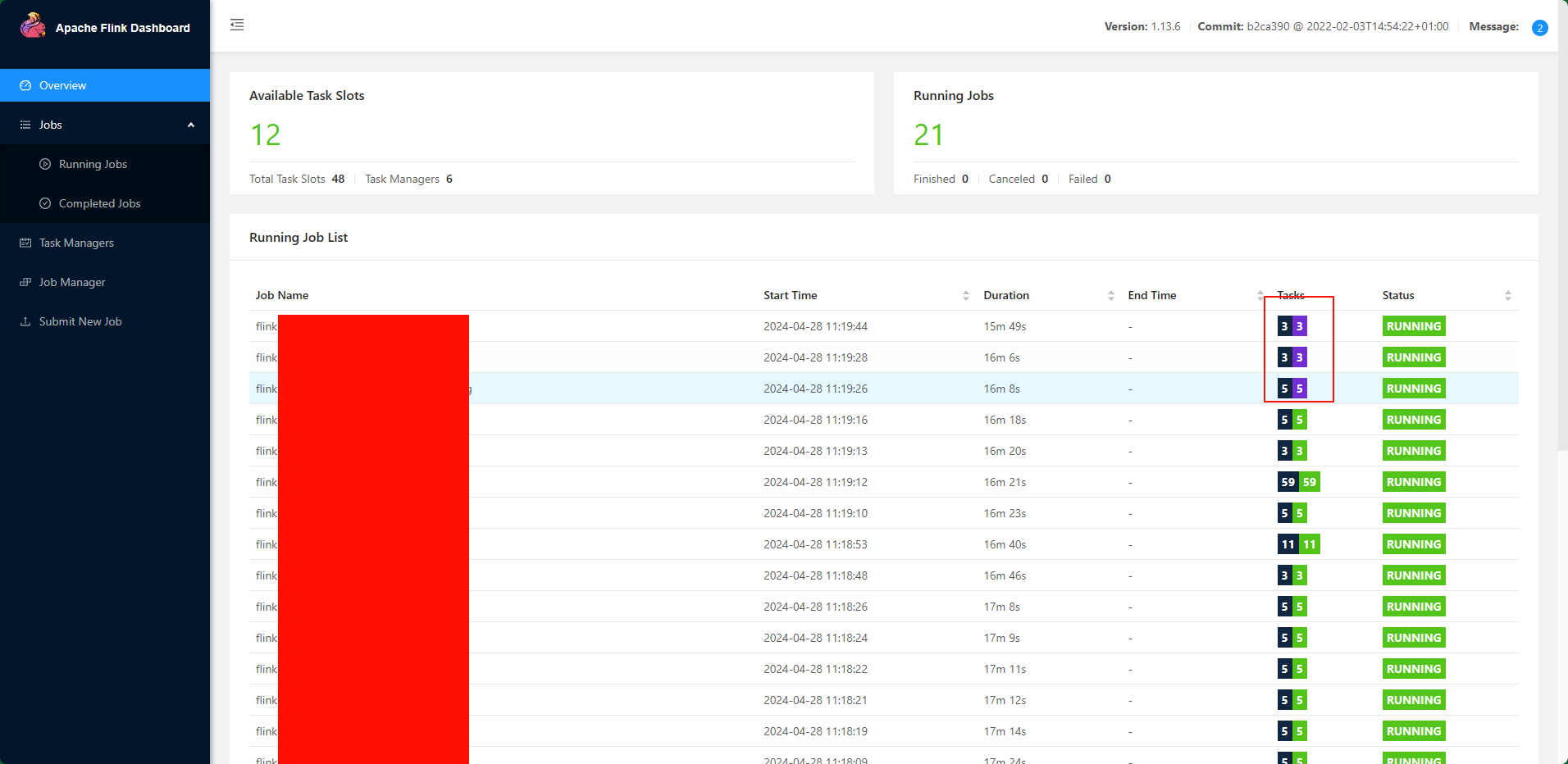Click RUNNING status of 16m 40s job
The height and width of the screenshot is (764, 1568).
pyautogui.click(x=1414, y=544)
